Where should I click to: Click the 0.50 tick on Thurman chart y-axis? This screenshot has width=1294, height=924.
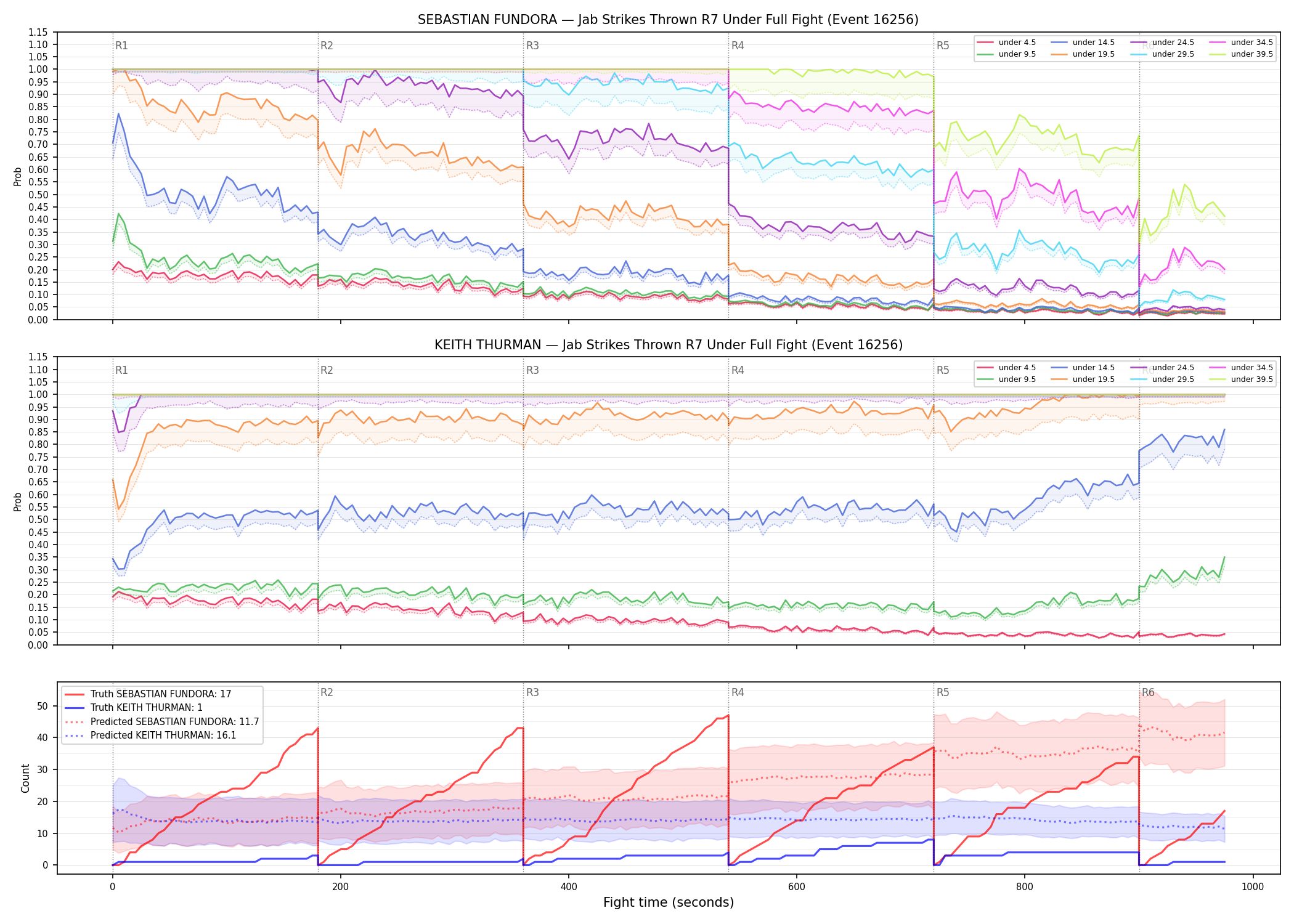[38, 520]
